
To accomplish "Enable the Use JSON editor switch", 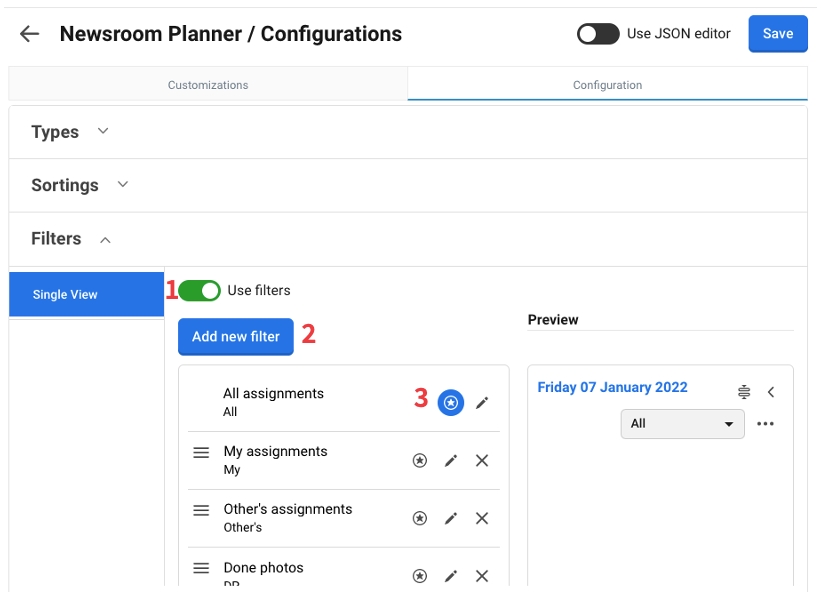I will 598,34.
